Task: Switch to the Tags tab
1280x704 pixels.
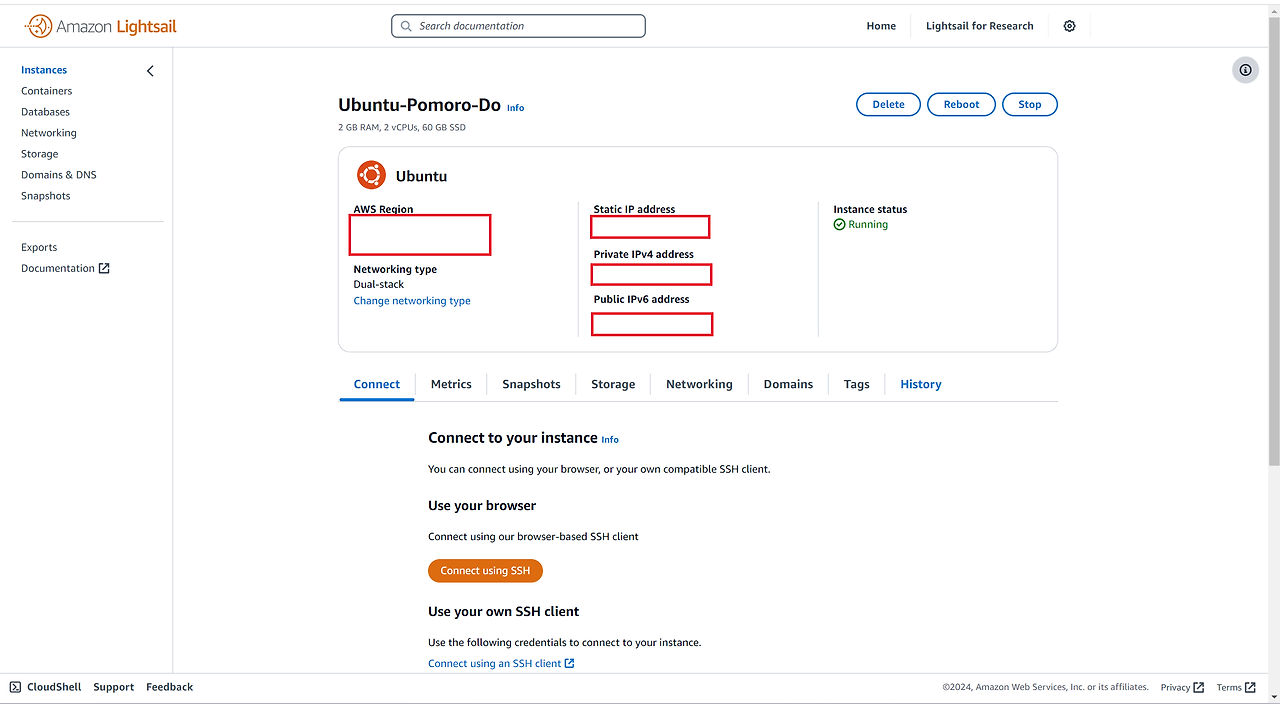Action: (x=857, y=384)
